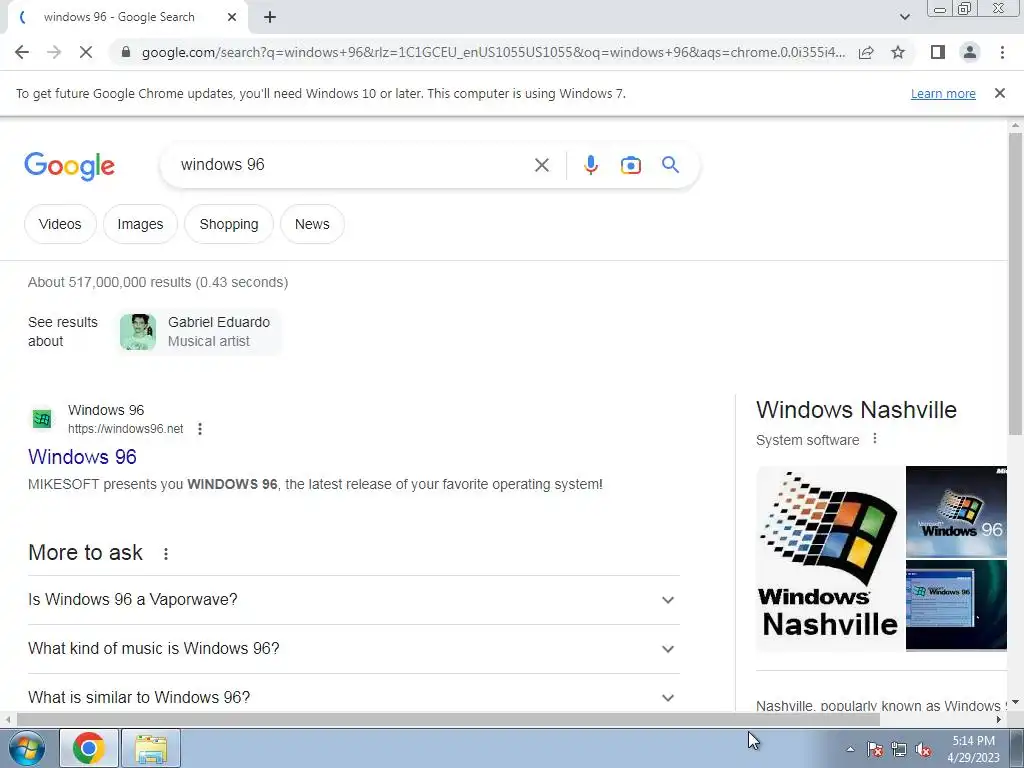
Task: Open the Learn more link
Action: 943,93
